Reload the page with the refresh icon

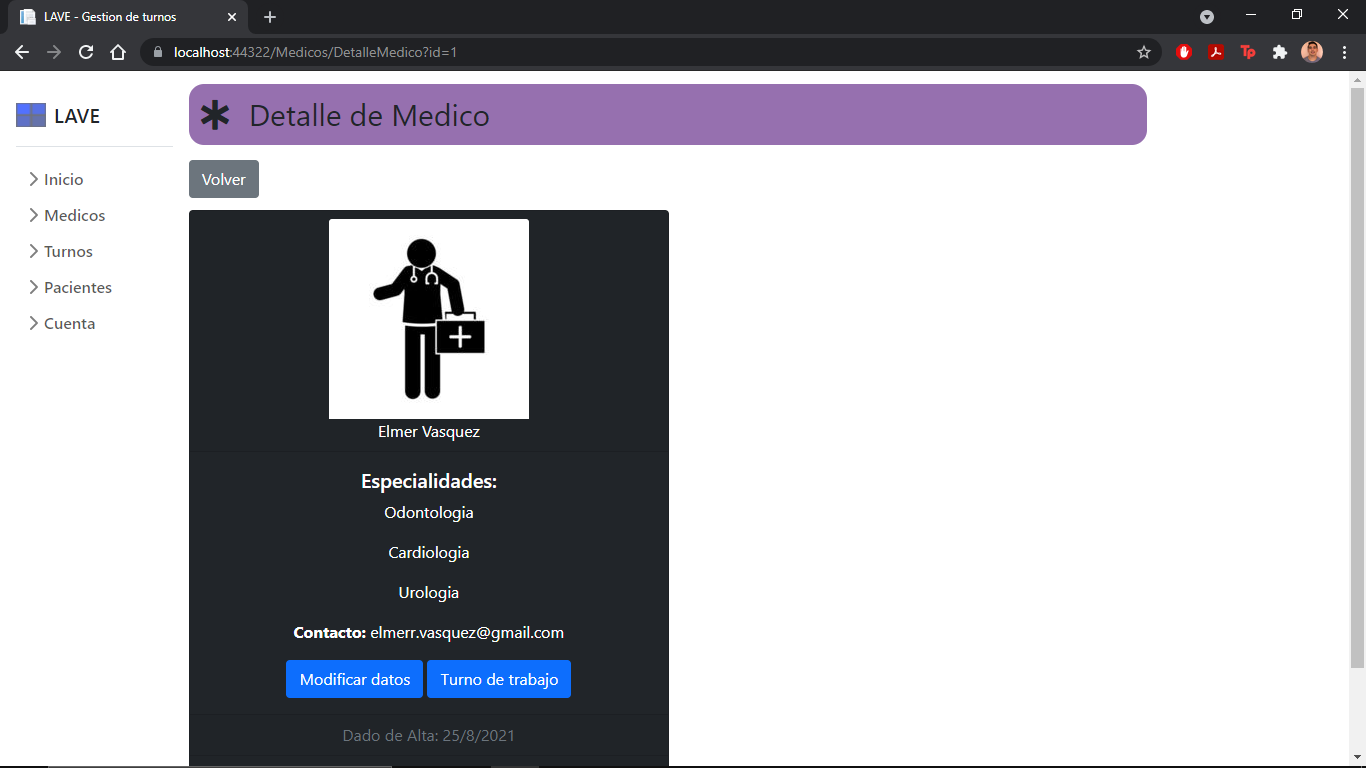(86, 52)
